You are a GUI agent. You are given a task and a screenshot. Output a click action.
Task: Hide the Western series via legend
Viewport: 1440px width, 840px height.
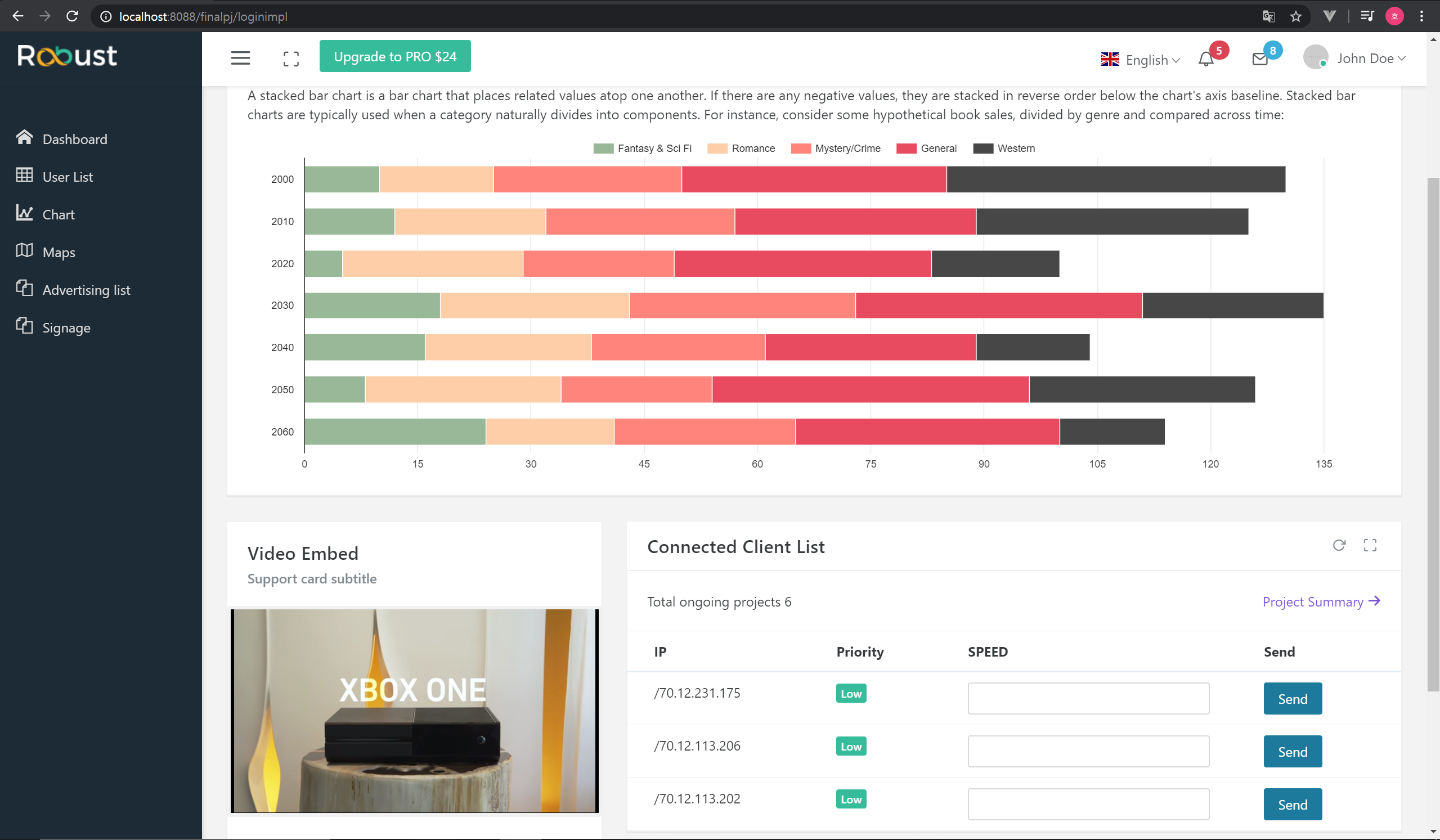pos(1004,148)
